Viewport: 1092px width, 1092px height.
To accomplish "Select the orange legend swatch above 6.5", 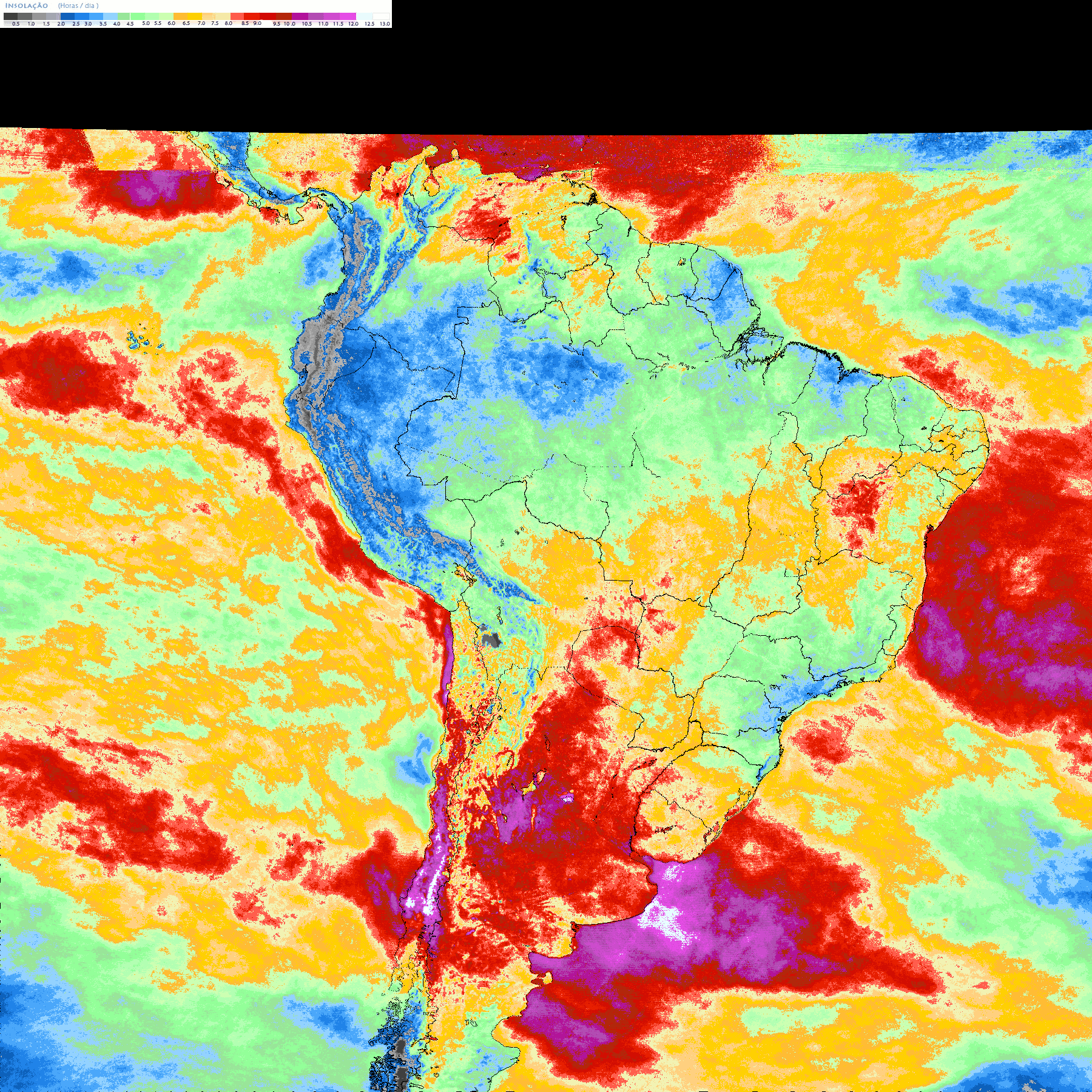I will [x=181, y=16].
